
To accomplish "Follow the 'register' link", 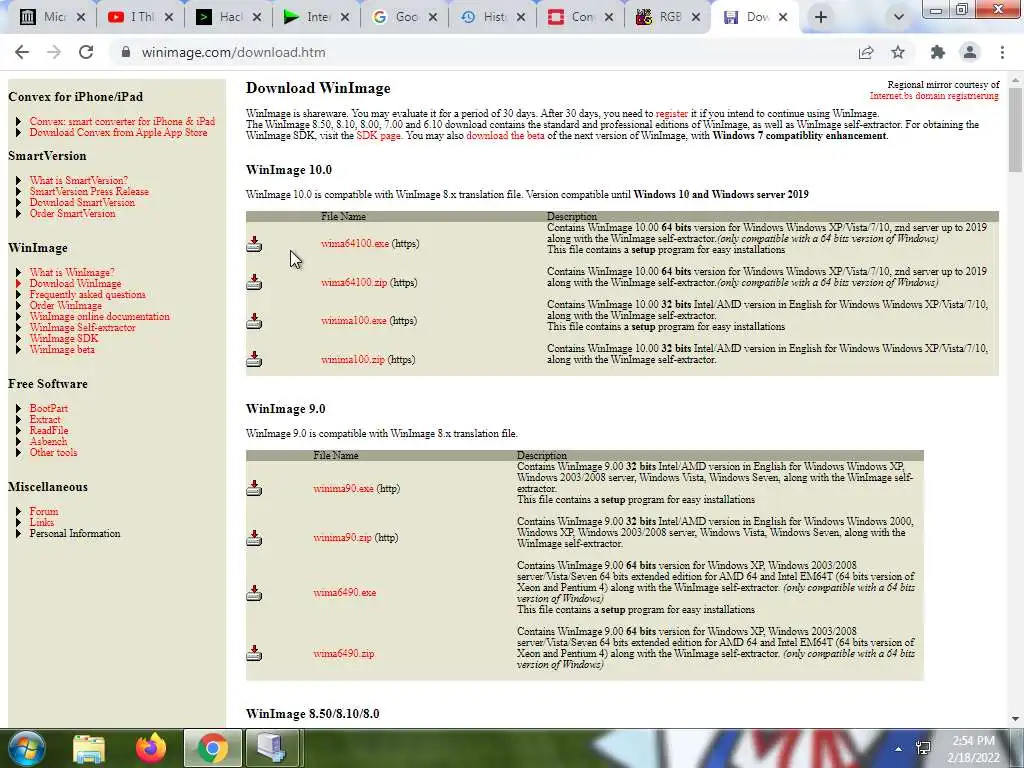I will [672, 114].
